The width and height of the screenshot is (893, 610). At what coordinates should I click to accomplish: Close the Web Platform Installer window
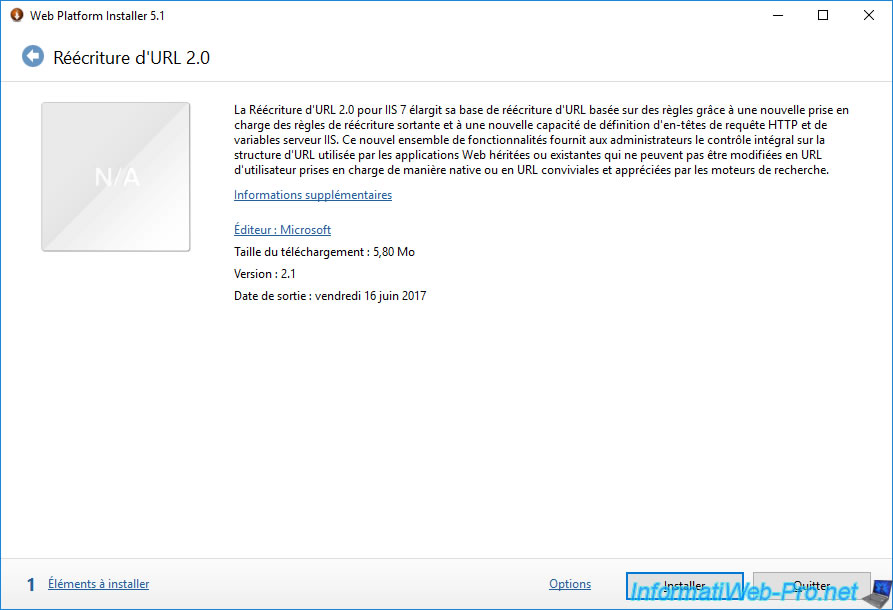pos(869,15)
